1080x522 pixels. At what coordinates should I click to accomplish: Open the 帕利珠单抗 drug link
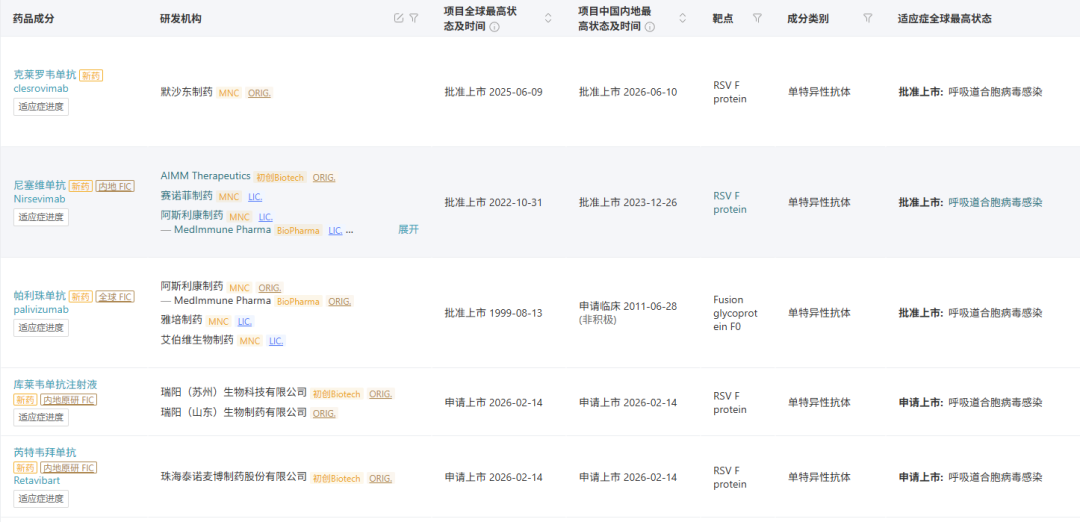tap(40, 296)
